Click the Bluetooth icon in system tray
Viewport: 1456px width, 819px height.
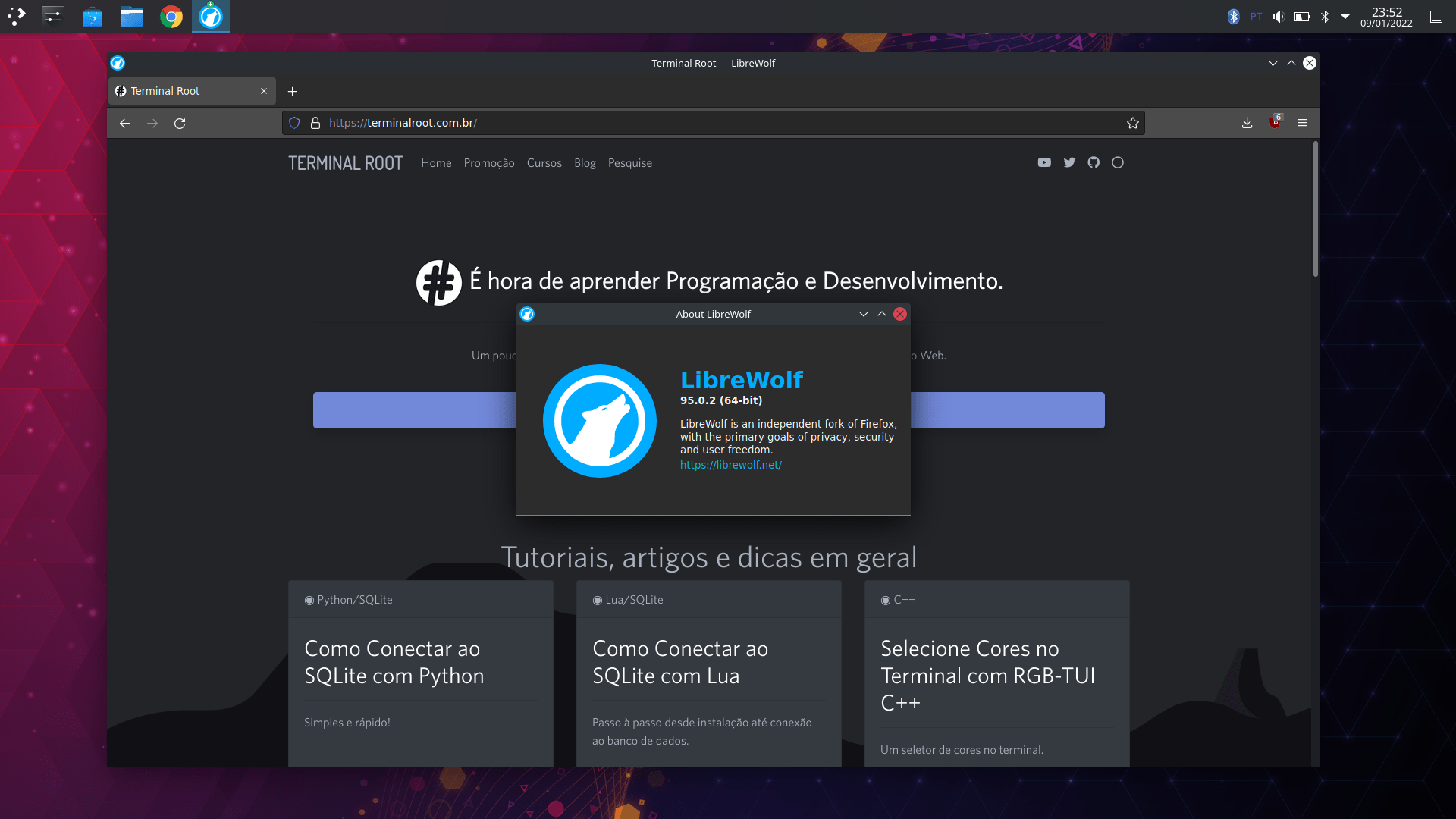1234,15
